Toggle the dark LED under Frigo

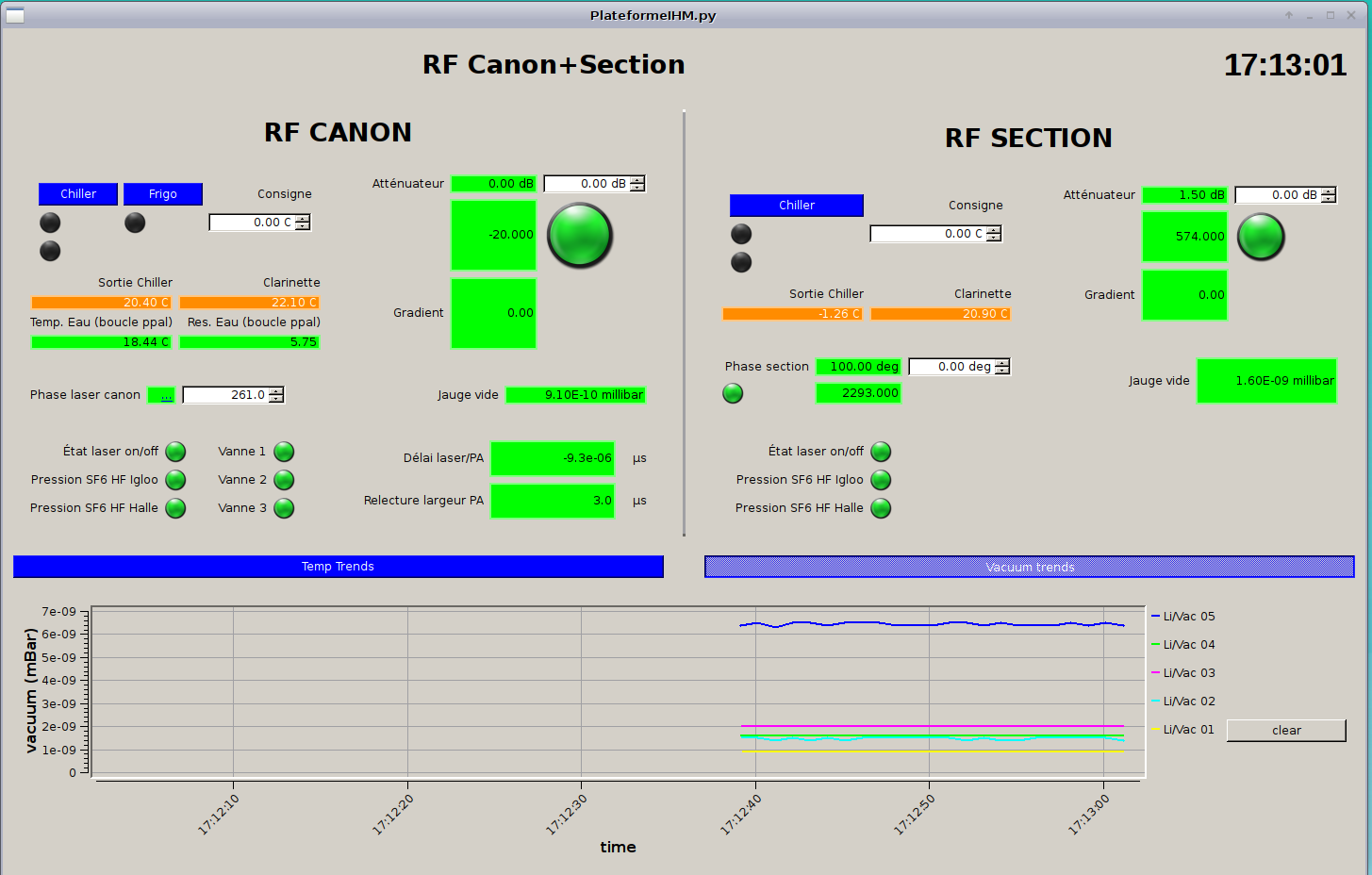coord(135,223)
